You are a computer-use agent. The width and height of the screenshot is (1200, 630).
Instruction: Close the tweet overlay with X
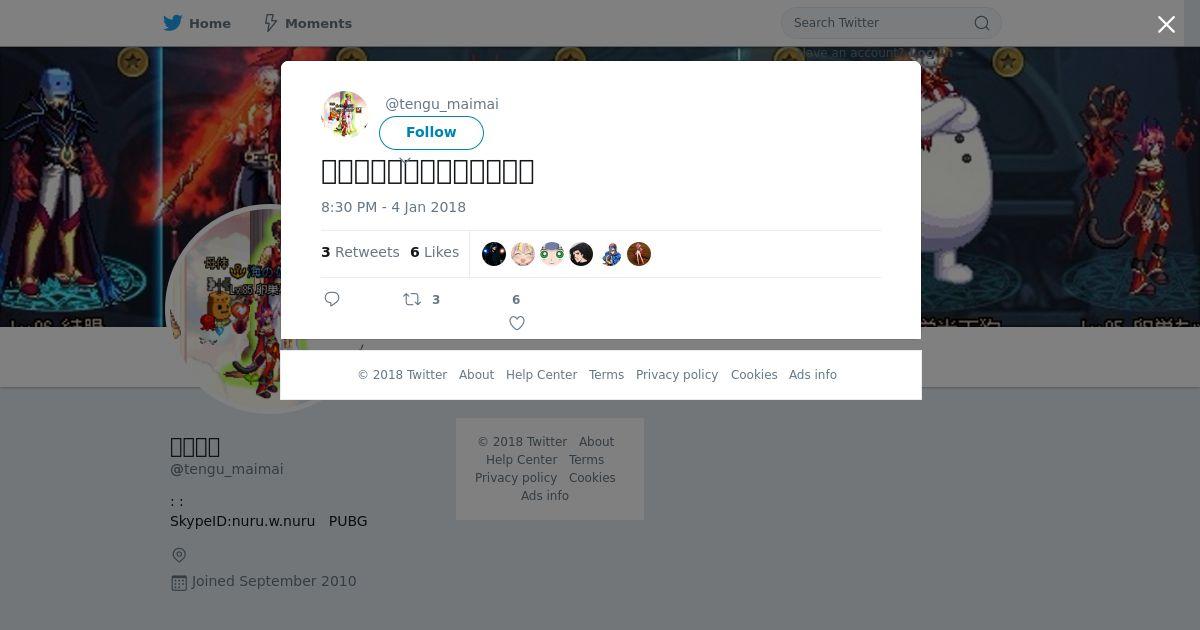[x=1166, y=25]
